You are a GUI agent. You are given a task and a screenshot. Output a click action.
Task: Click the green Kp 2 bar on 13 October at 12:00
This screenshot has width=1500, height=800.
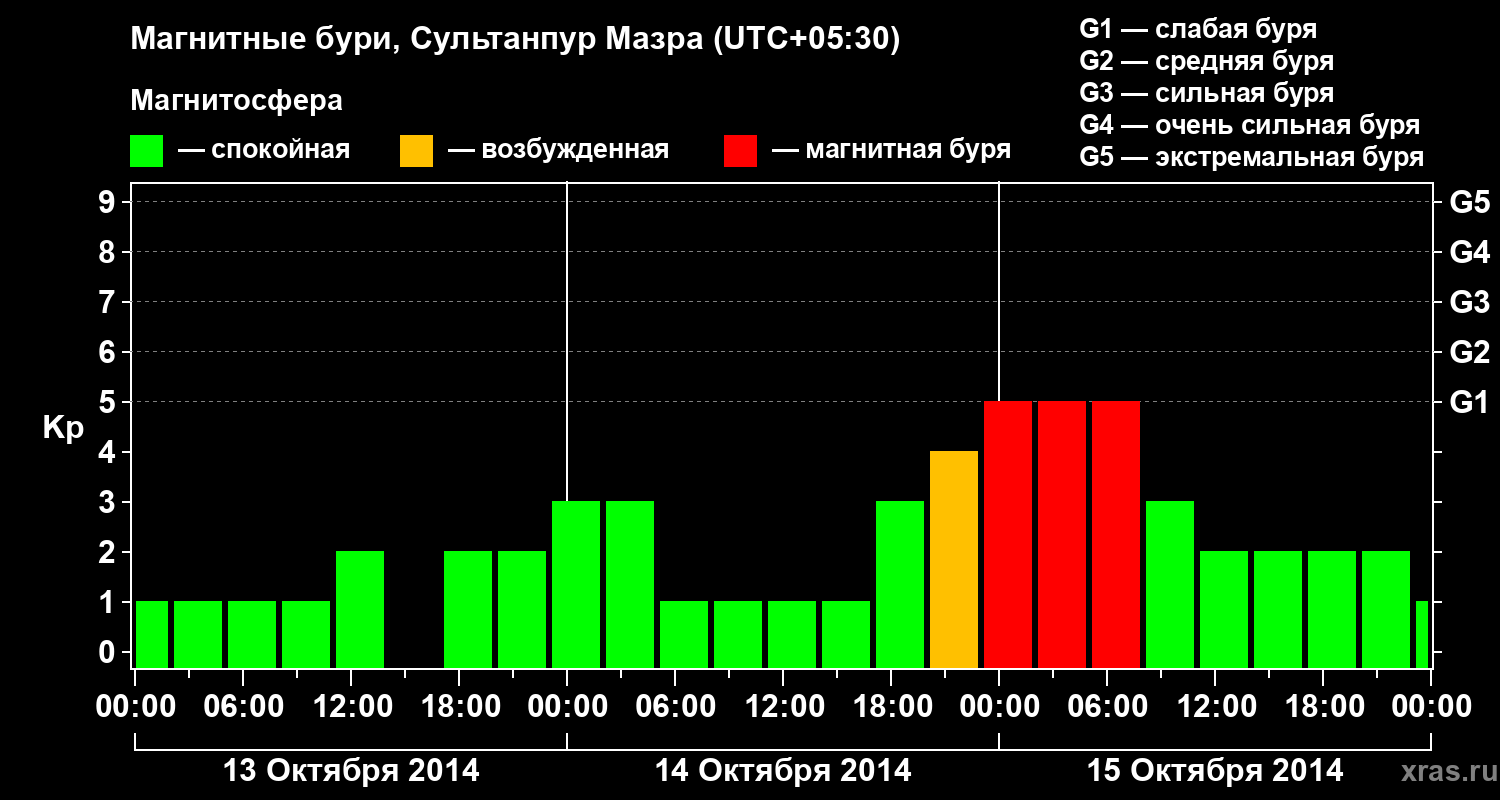[360, 610]
